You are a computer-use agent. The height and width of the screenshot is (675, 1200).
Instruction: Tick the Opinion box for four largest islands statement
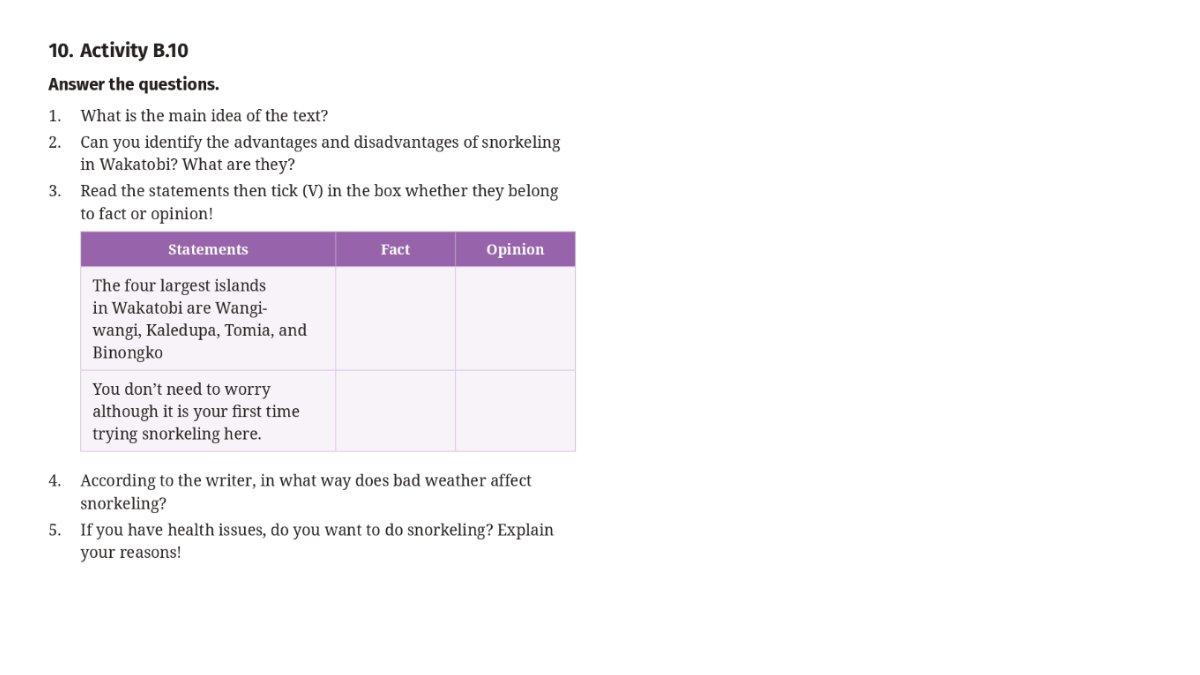click(x=515, y=318)
